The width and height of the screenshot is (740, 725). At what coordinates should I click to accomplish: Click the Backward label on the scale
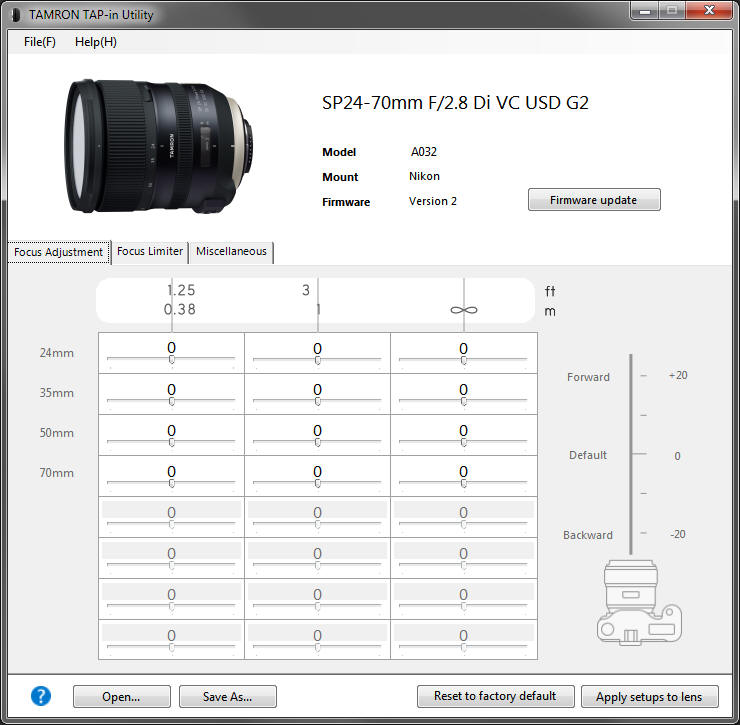[x=588, y=535]
